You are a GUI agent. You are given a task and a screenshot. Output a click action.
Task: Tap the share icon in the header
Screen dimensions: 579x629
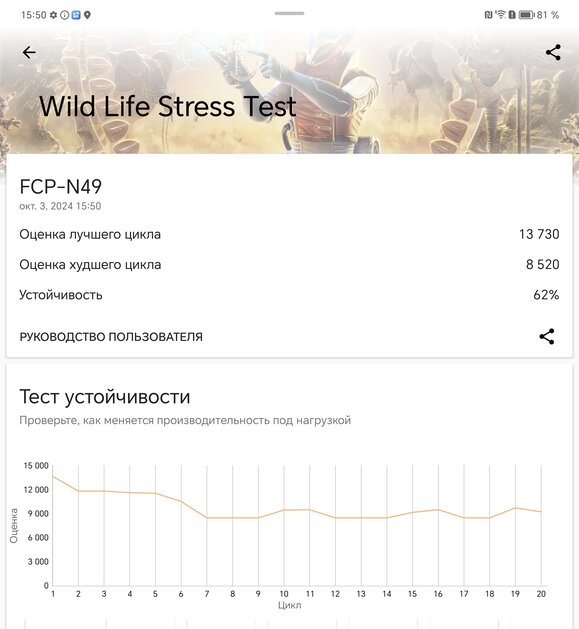click(553, 52)
